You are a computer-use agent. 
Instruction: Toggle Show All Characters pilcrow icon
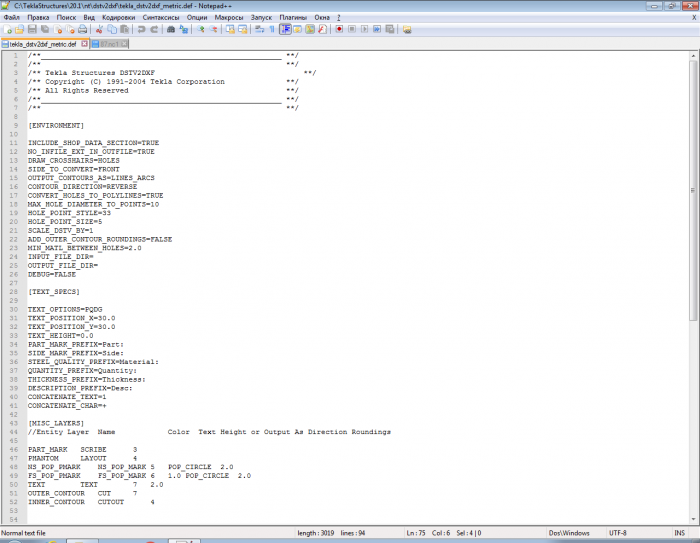(272, 29)
